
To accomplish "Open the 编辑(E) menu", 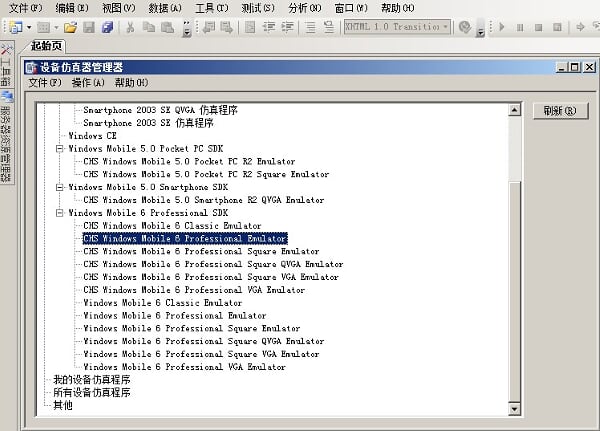I will point(72,8).
